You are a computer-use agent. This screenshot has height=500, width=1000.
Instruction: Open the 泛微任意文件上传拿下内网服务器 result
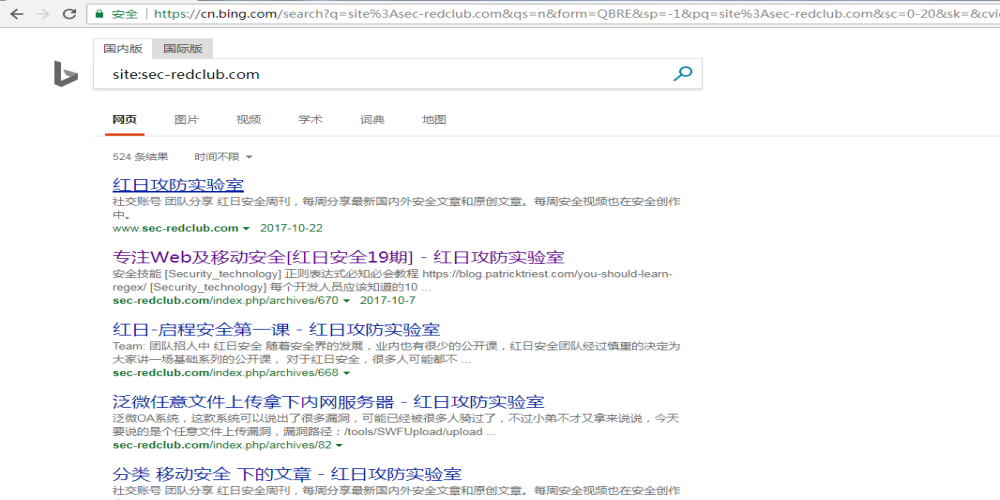(x=328, y=402)
